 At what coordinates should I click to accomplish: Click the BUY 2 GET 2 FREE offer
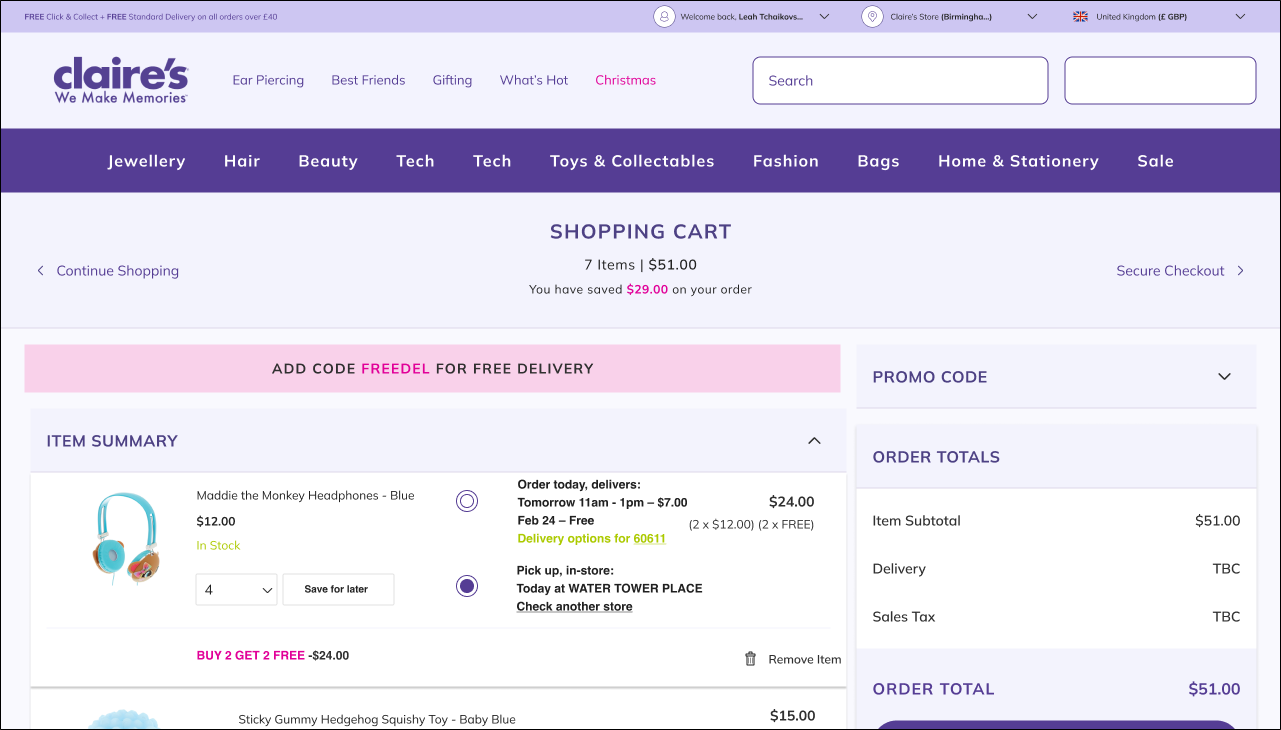(251, 656)
